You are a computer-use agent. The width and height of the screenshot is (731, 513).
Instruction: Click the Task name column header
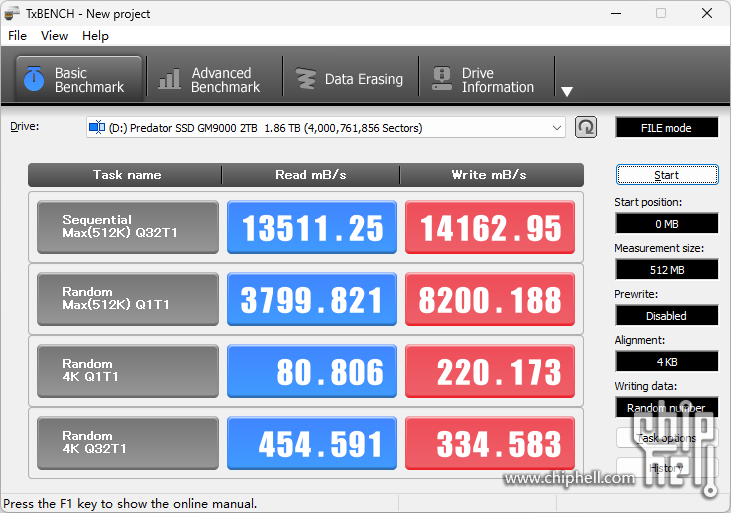[125, 175]
